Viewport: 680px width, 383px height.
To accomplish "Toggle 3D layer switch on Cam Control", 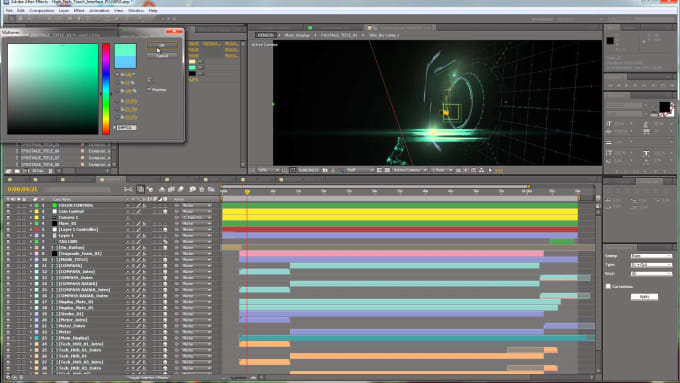I will pos(165,211).
